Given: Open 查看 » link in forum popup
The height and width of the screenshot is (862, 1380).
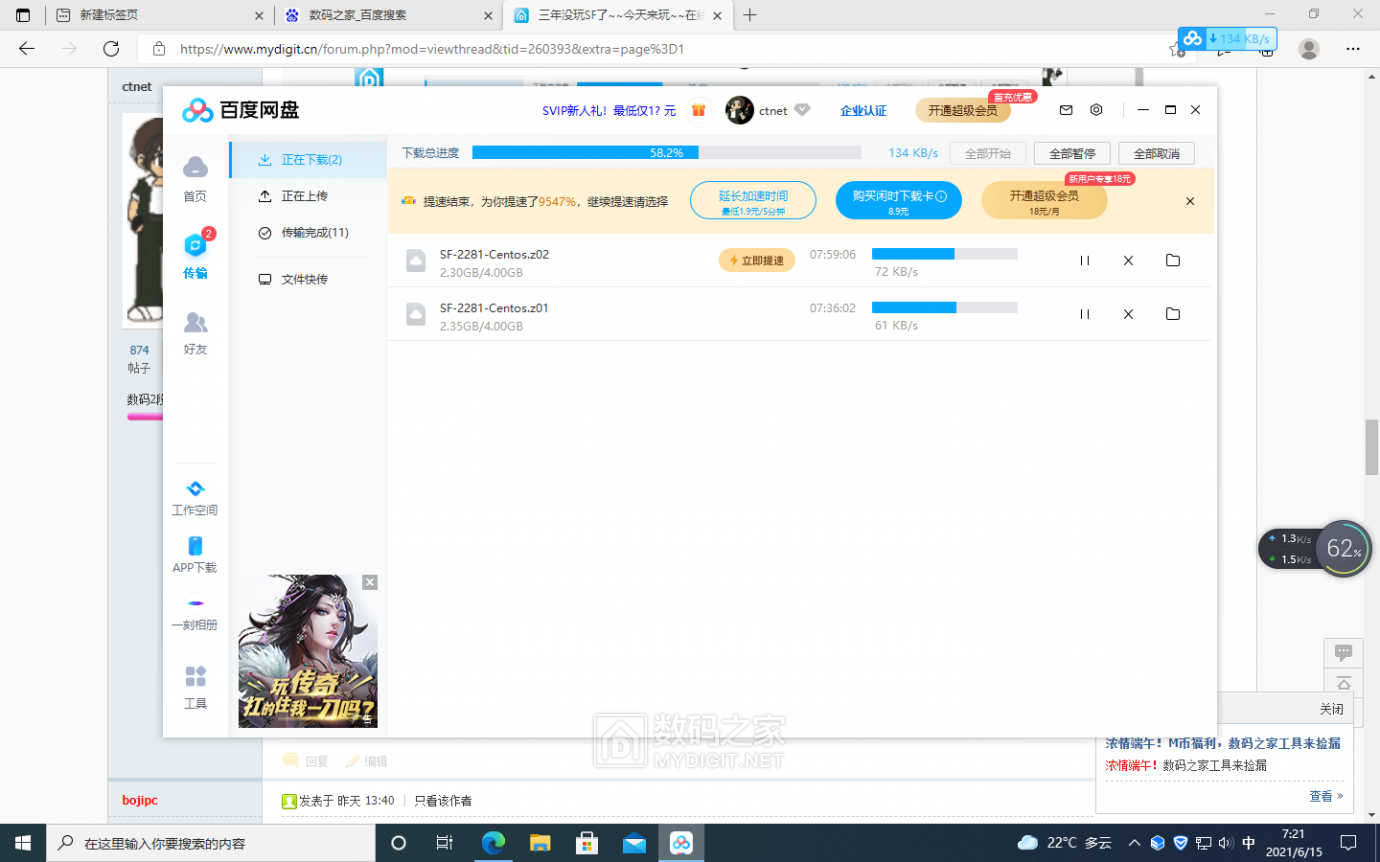Looking at the screenshot, I should (x=1326, y=796).
